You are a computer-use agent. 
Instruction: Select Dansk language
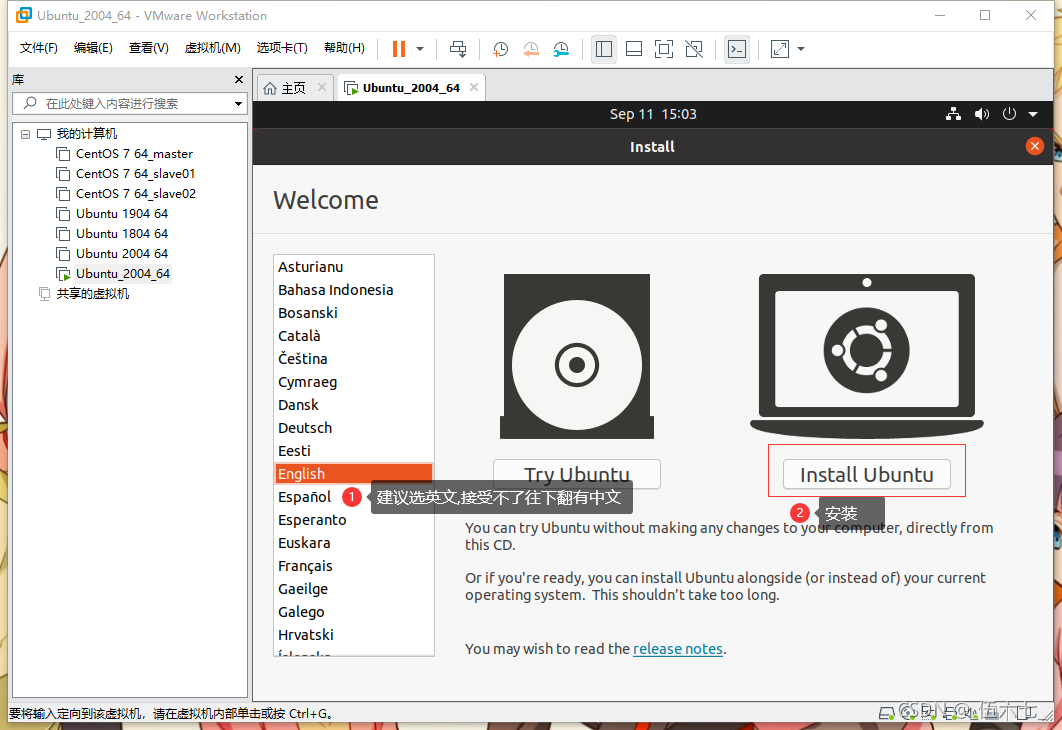[354, 405]
